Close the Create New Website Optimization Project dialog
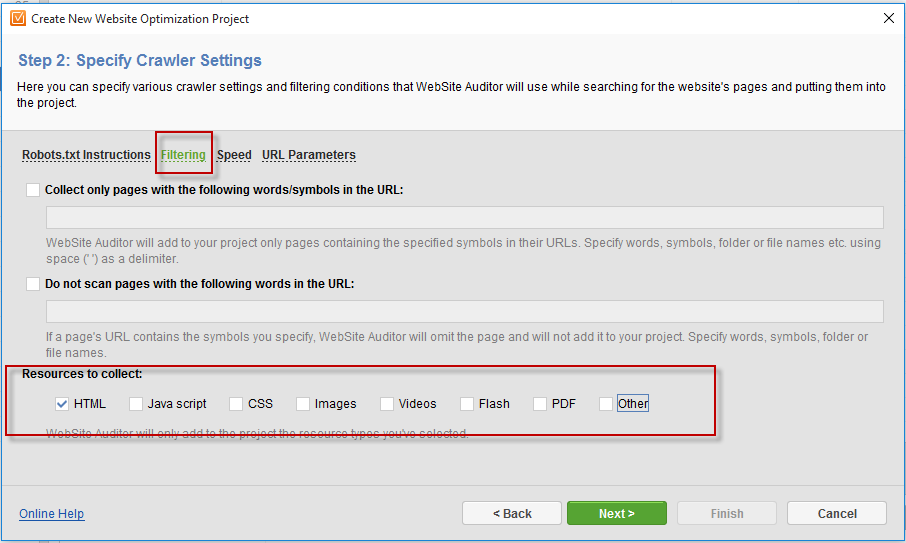The width and height of the screenshot is (906, 543). 889,18
